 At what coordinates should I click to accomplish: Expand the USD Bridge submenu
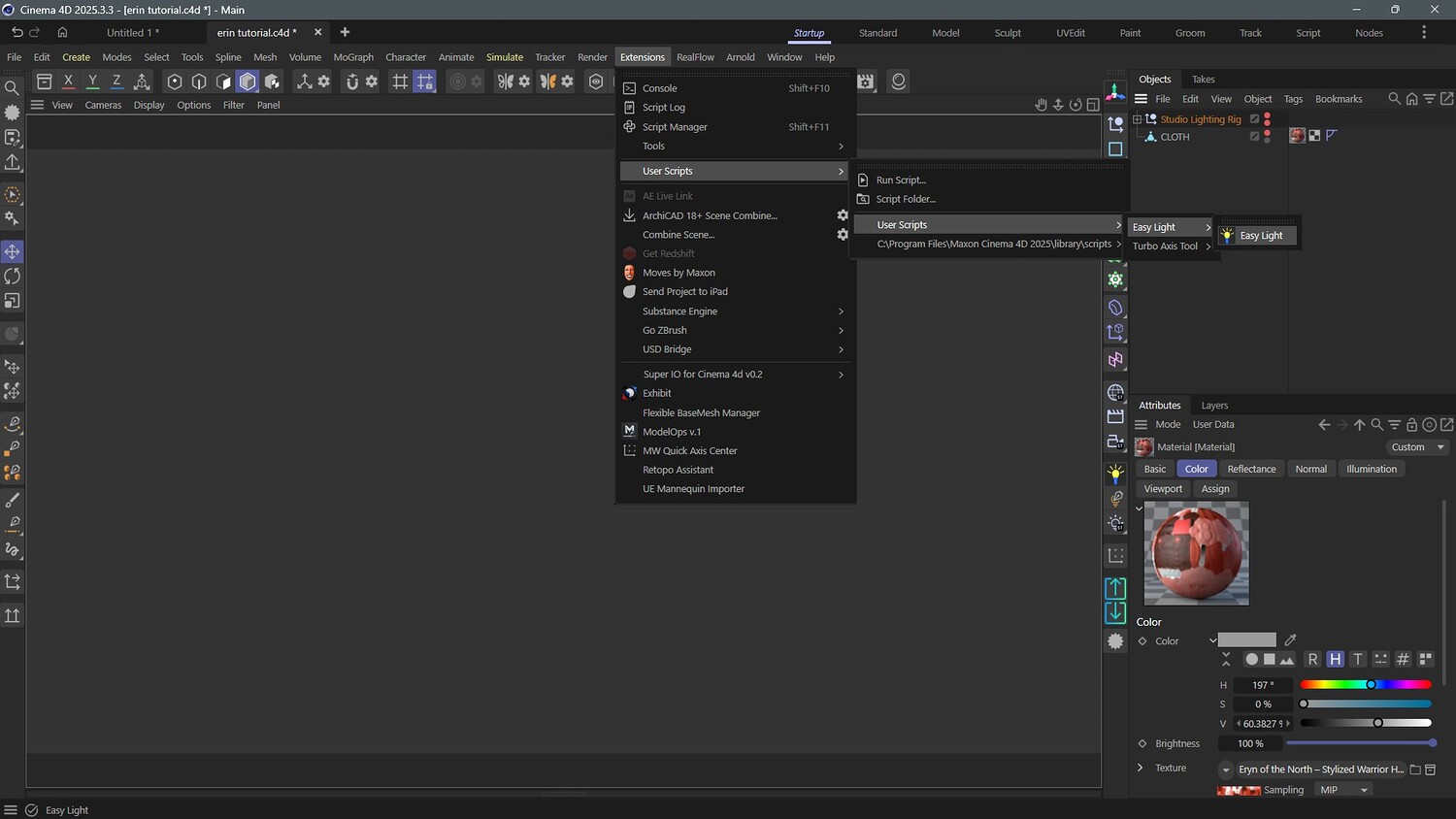[x=736, y=349]
